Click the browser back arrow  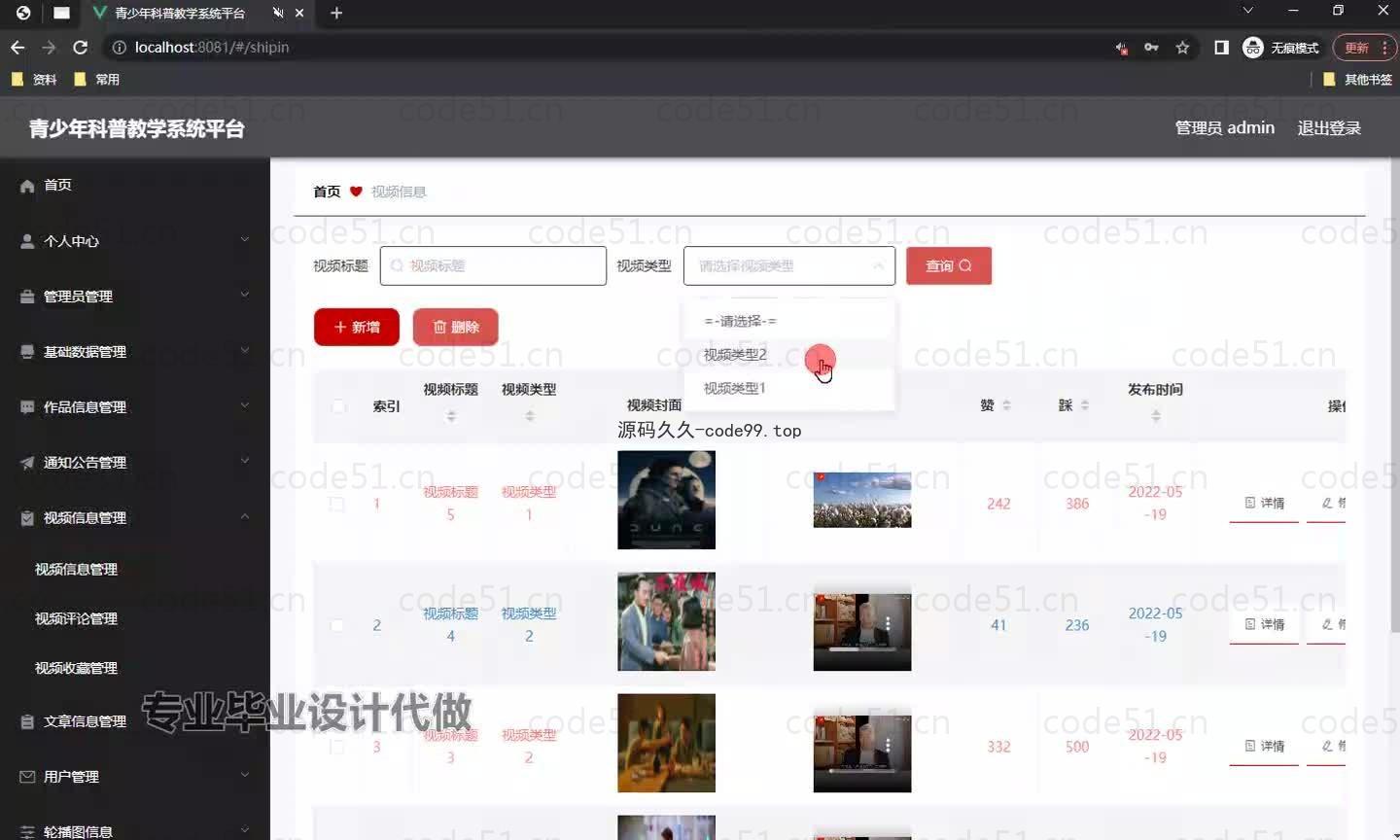17,47
